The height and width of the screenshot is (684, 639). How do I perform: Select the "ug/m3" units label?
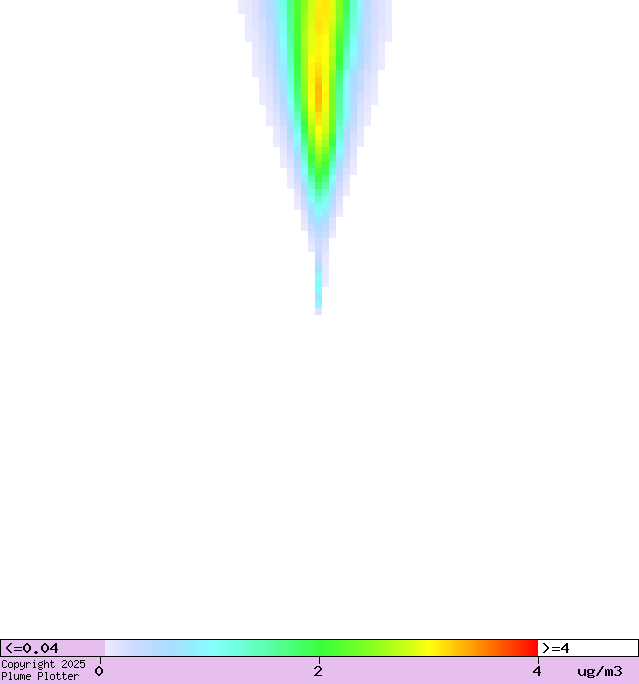tap(599, 671)
